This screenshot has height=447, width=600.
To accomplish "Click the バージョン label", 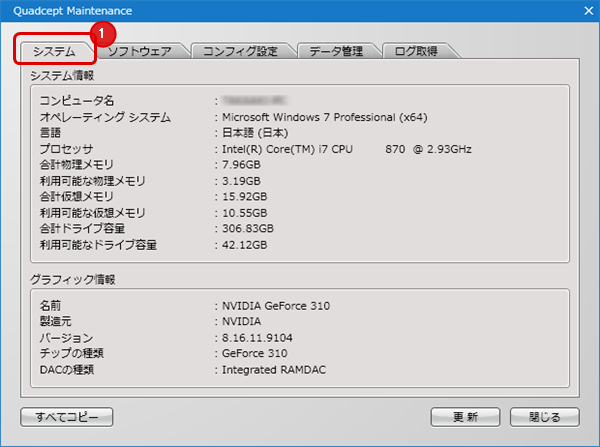I will [x=66, y=338].
